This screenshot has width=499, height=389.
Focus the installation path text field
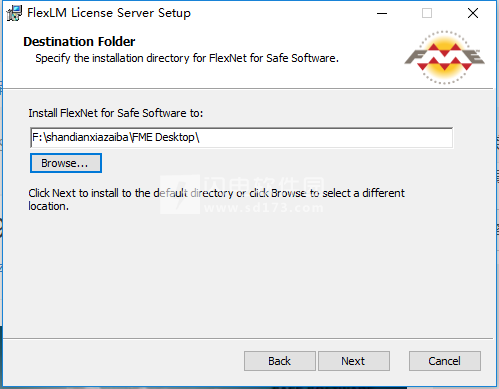tap(241, 137)
